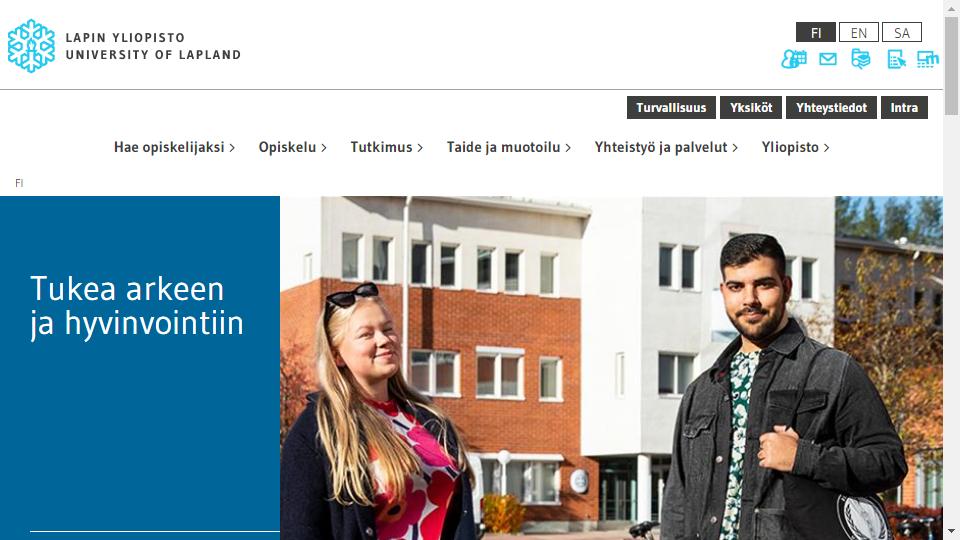Click the FI breadcrumb link
The image size is (960, 540).
pos(19,183)
